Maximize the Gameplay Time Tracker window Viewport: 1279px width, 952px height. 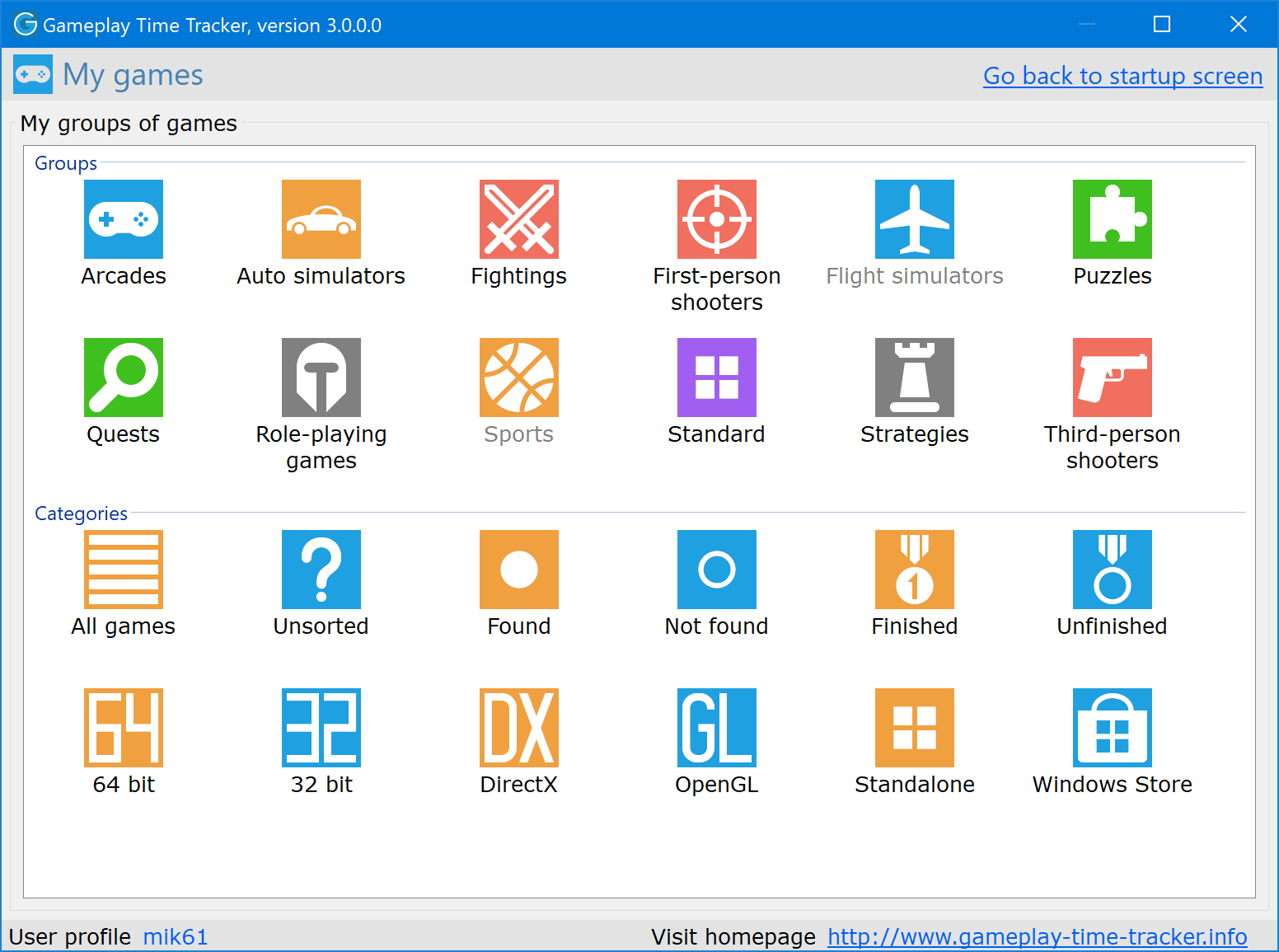pos(1162,24)
